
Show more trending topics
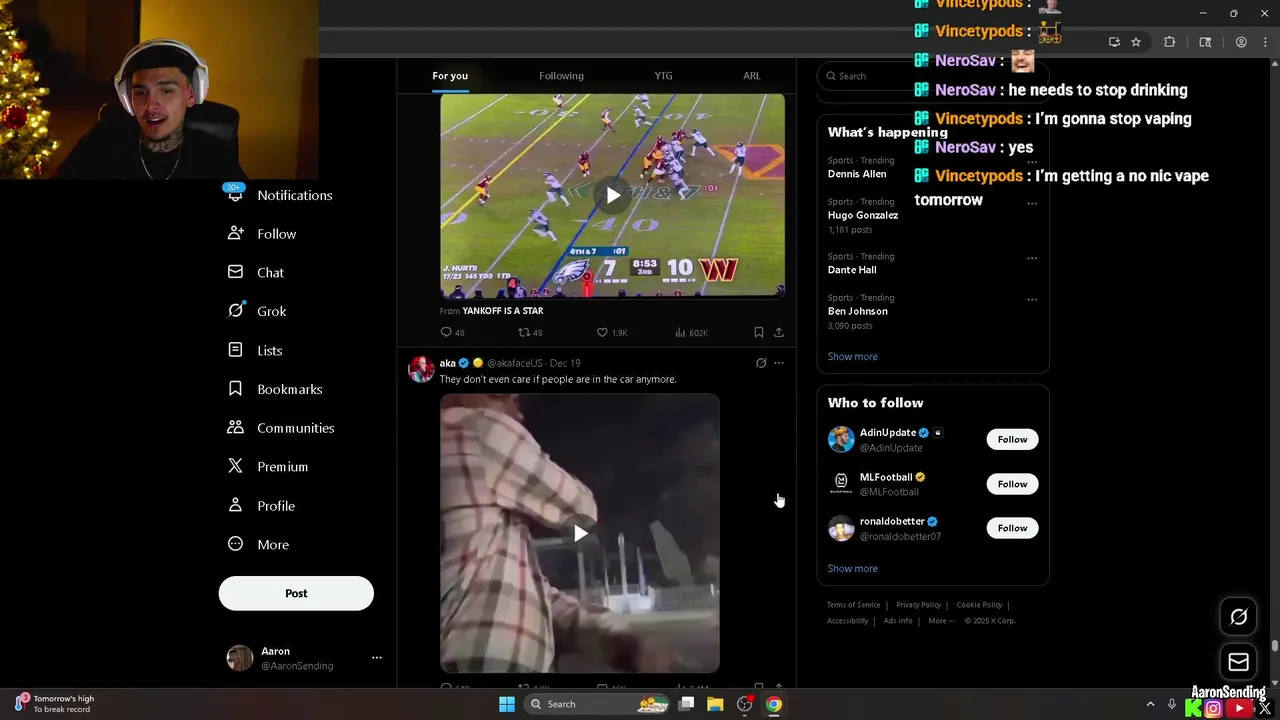pos(852,357)
